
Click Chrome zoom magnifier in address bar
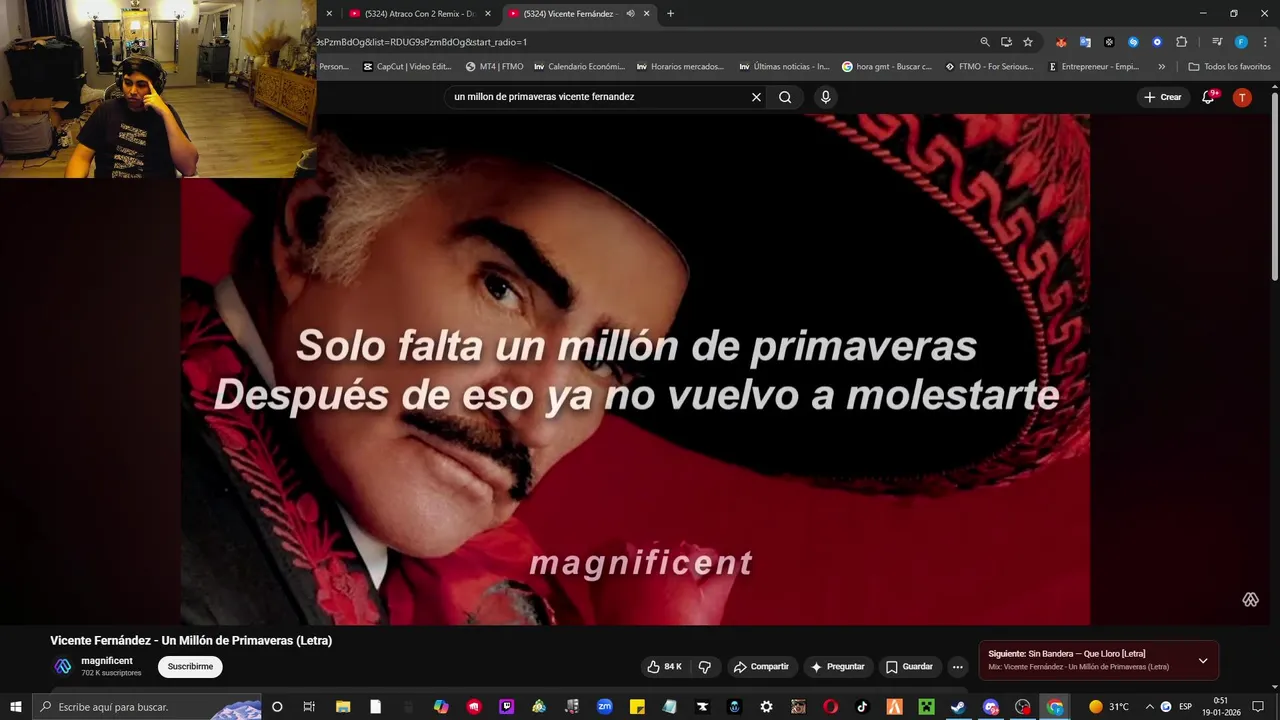click(985, 42)
